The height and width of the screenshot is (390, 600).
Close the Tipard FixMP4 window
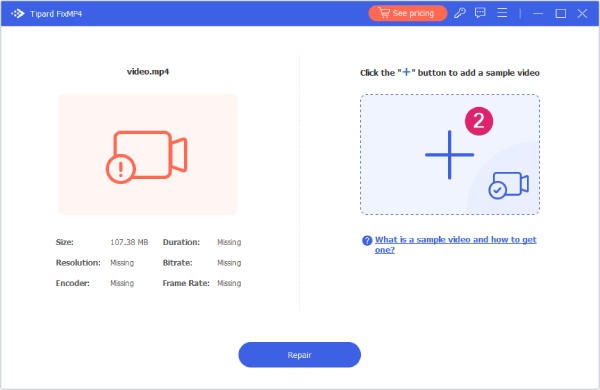[x=582, y=13]
